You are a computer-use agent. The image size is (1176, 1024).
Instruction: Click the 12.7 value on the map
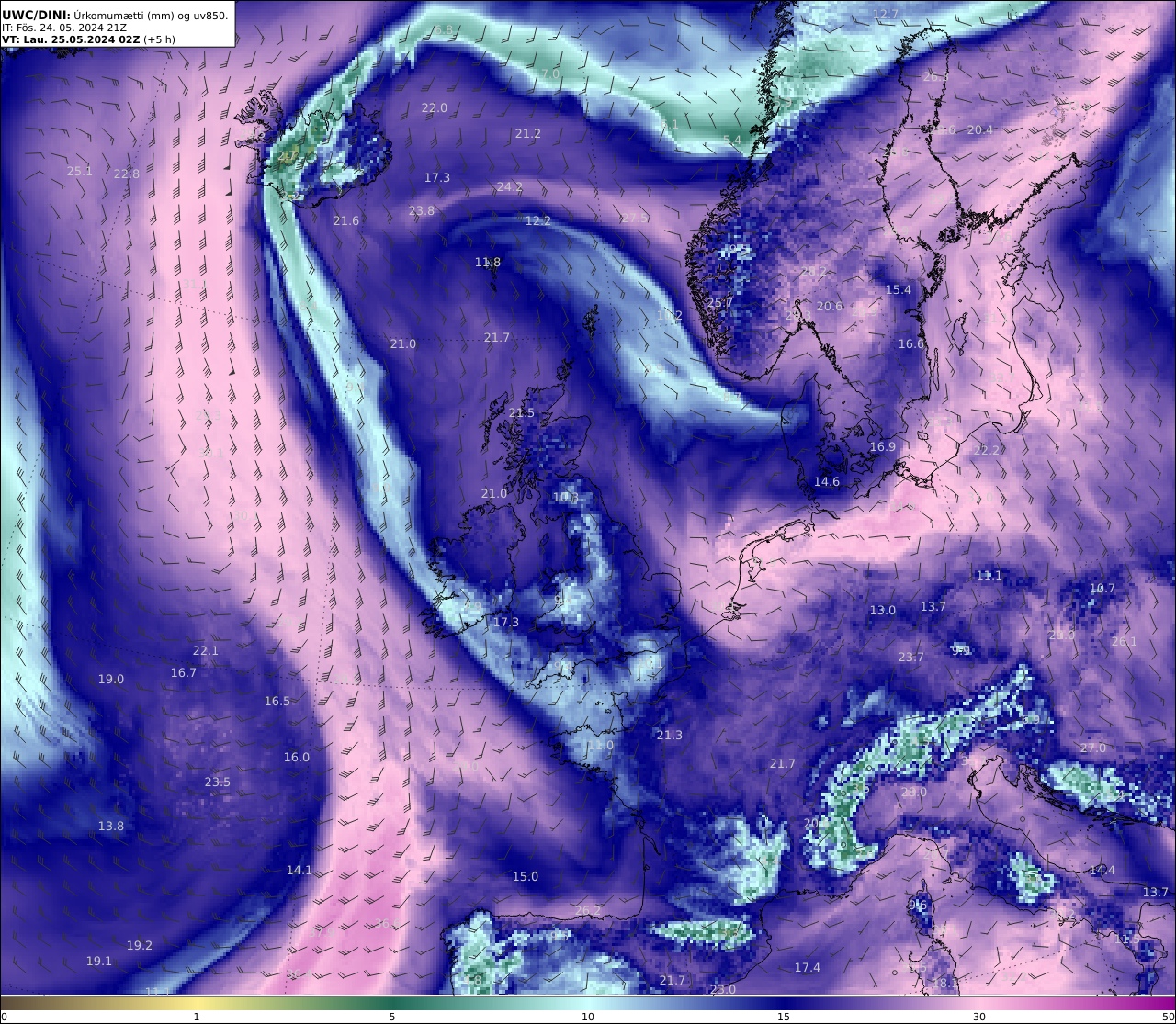pyautogui.click(x=886, y=14)
